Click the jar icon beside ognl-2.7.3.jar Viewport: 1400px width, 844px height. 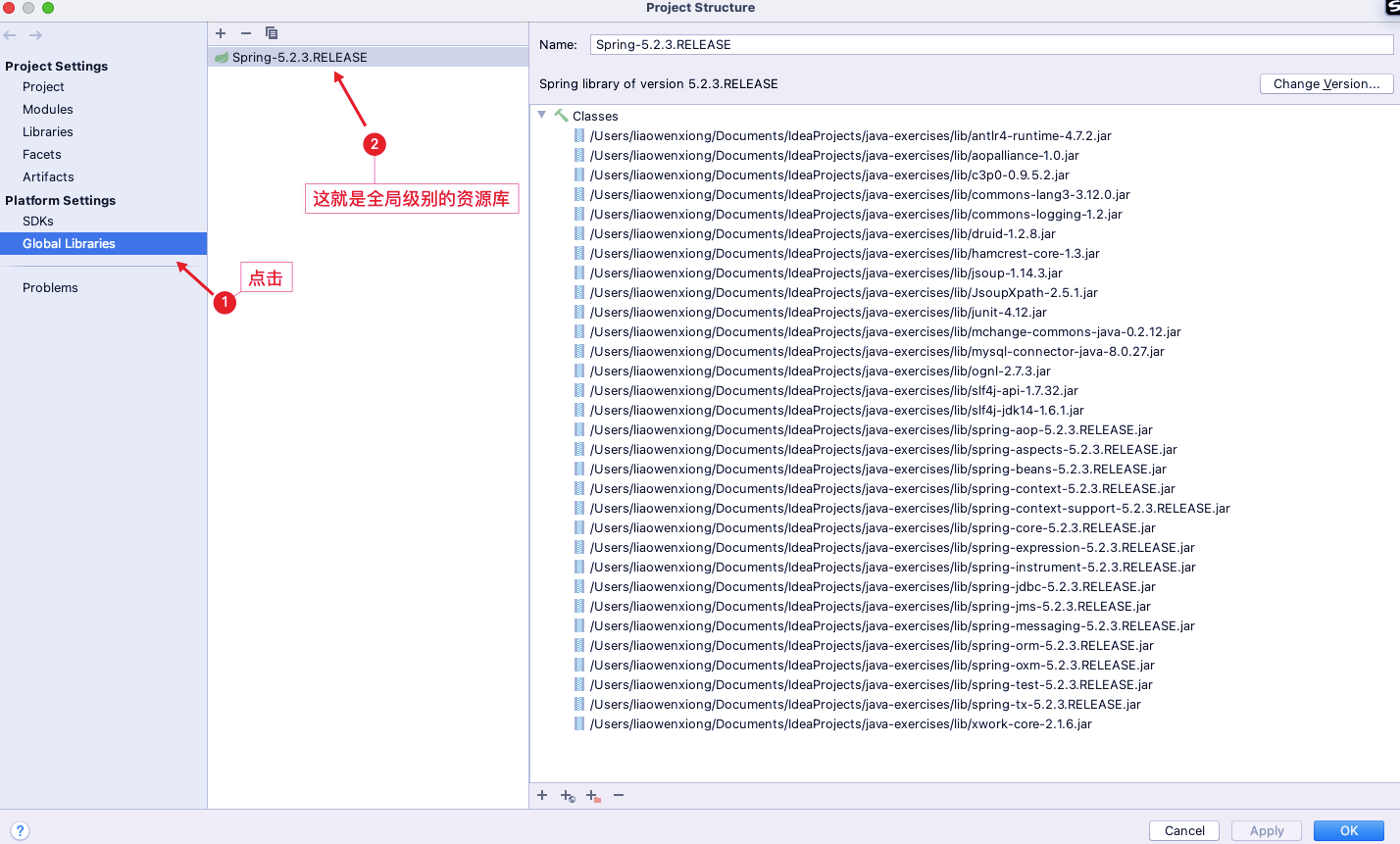[x=579, y=372]
